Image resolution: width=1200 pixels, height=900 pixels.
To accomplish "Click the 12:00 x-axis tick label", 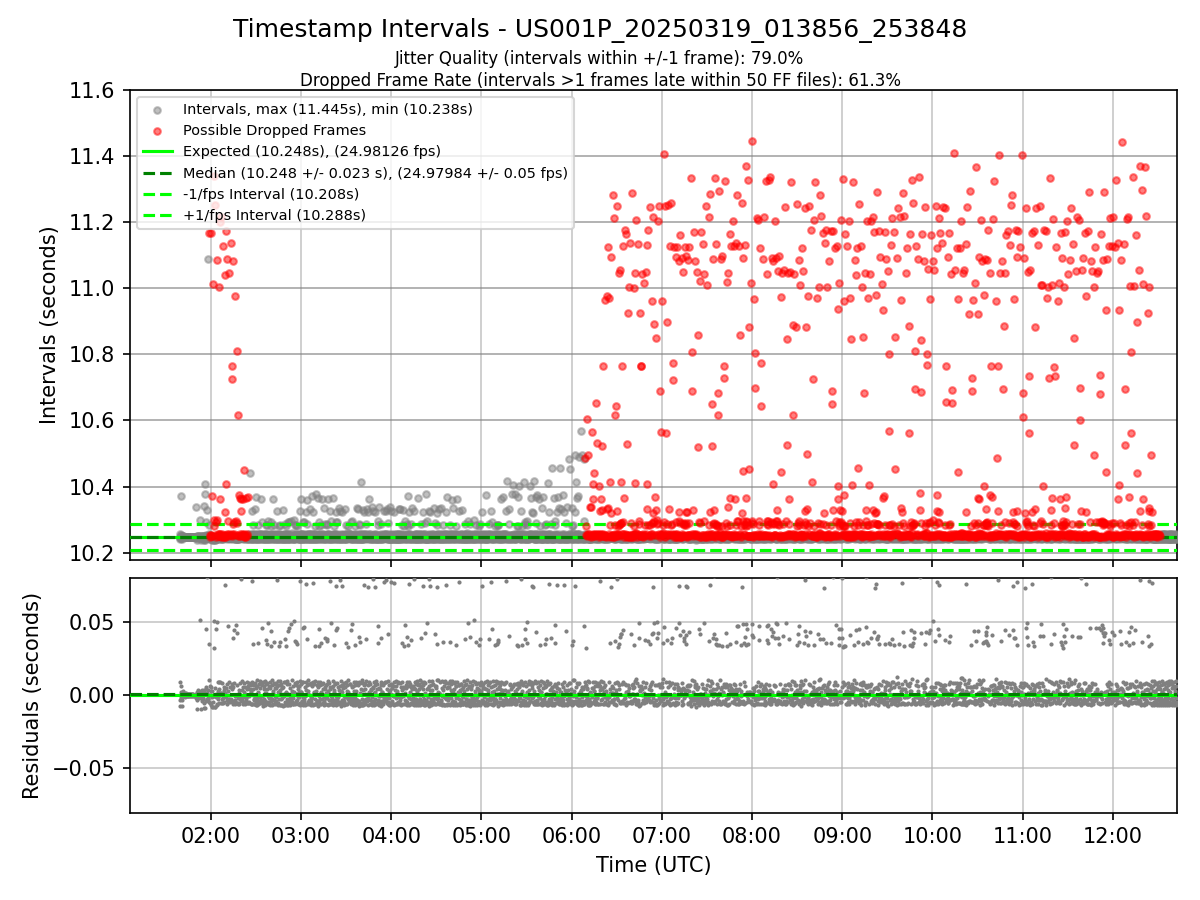I will tap(1113, 836).
